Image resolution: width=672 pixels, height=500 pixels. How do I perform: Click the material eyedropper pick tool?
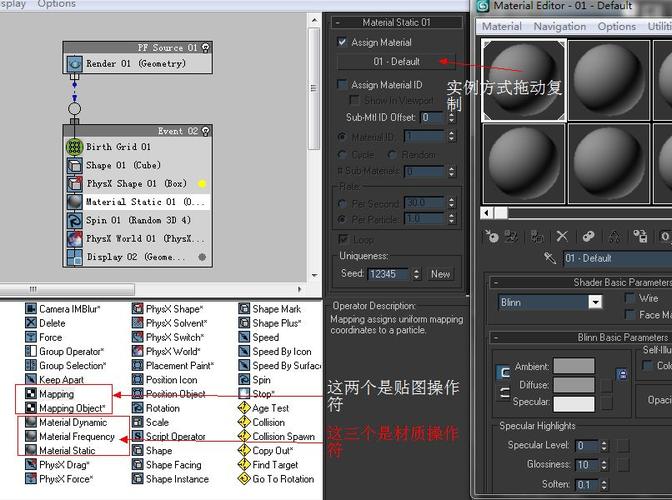point(549,259)
